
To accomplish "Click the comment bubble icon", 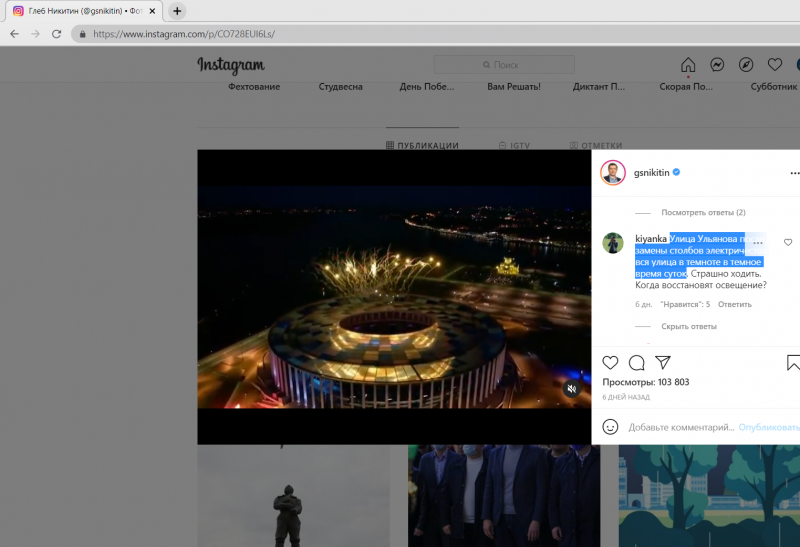I will (x=636, y=363).
